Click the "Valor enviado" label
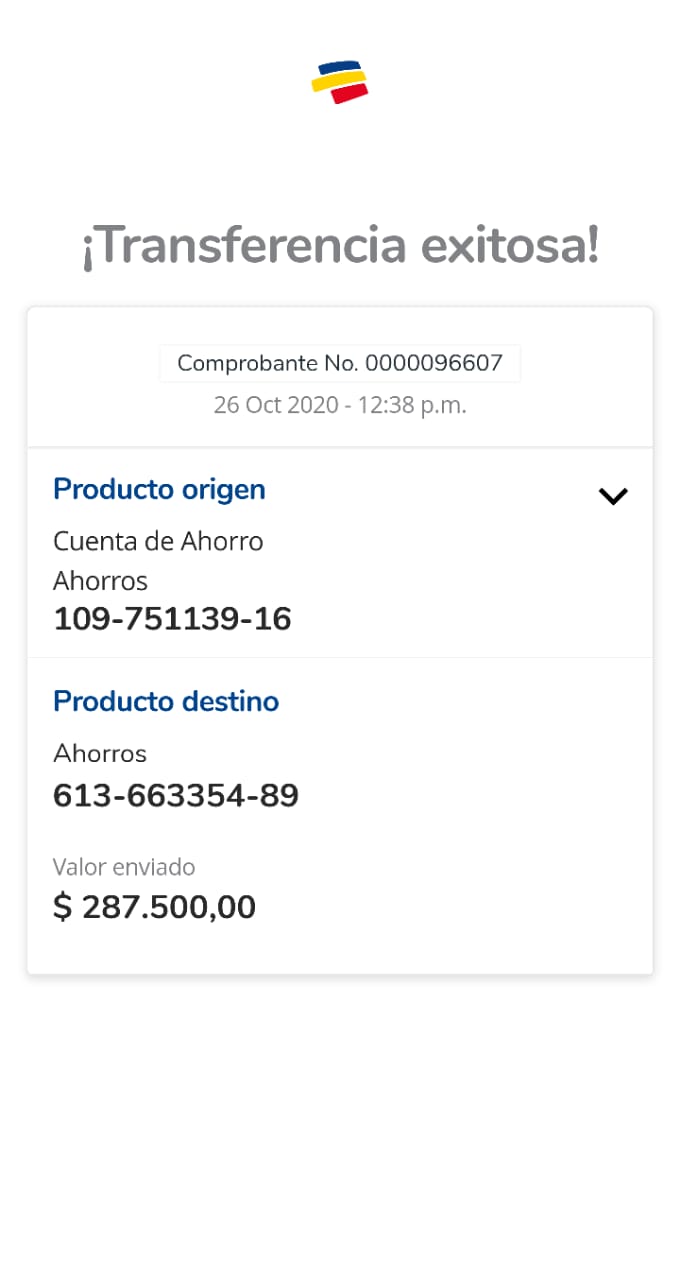680x1280 pixels. coord(124,867)
